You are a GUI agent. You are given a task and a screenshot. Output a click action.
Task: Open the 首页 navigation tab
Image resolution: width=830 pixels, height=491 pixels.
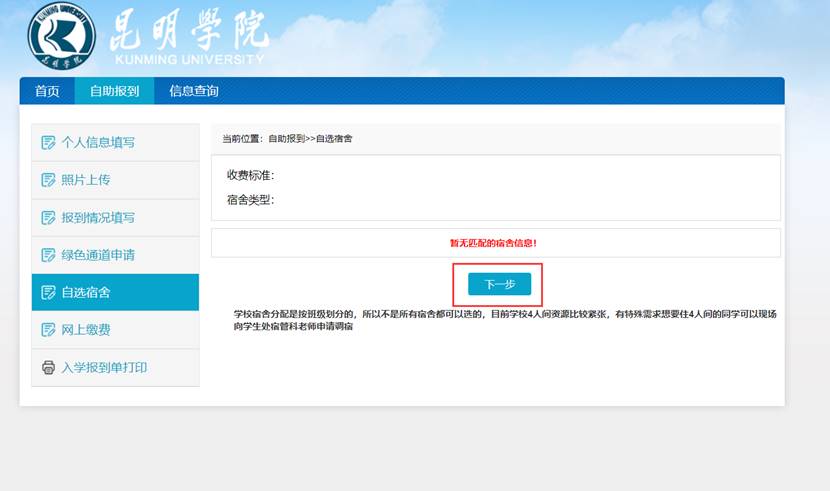click(x=47, y=91)
